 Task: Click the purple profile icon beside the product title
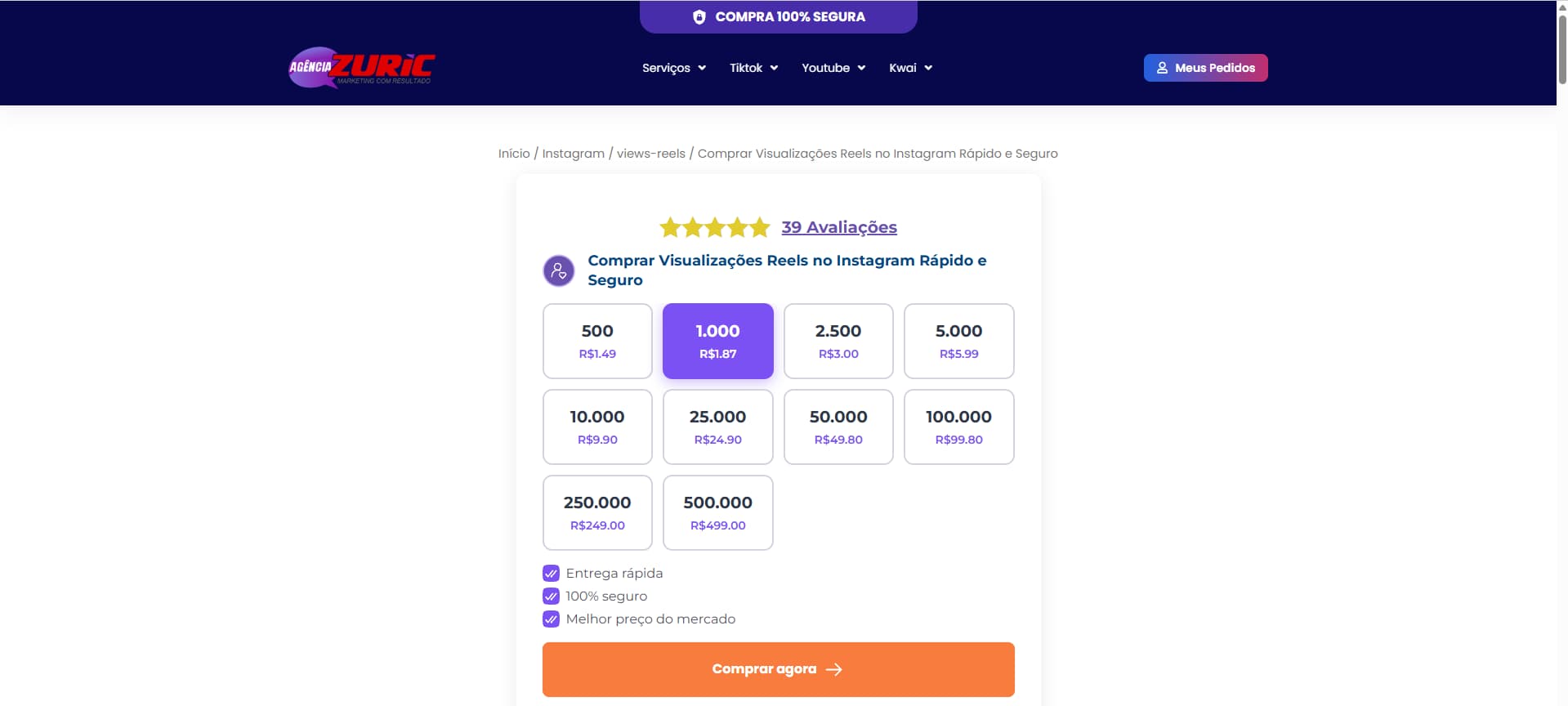(559, 270)
